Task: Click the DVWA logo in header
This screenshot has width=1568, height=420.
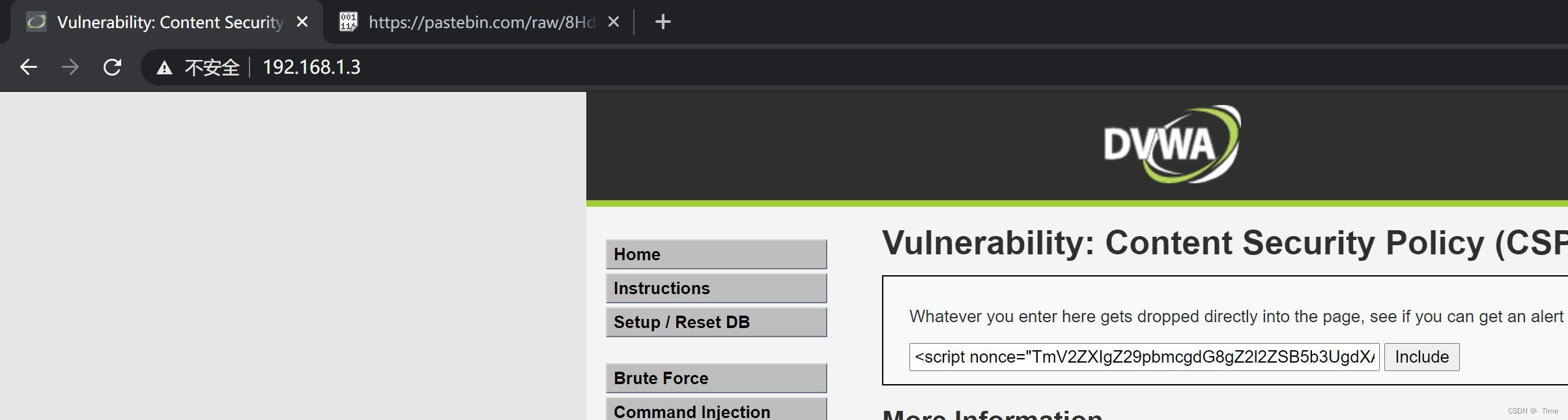Action: tap(1172, 144)
